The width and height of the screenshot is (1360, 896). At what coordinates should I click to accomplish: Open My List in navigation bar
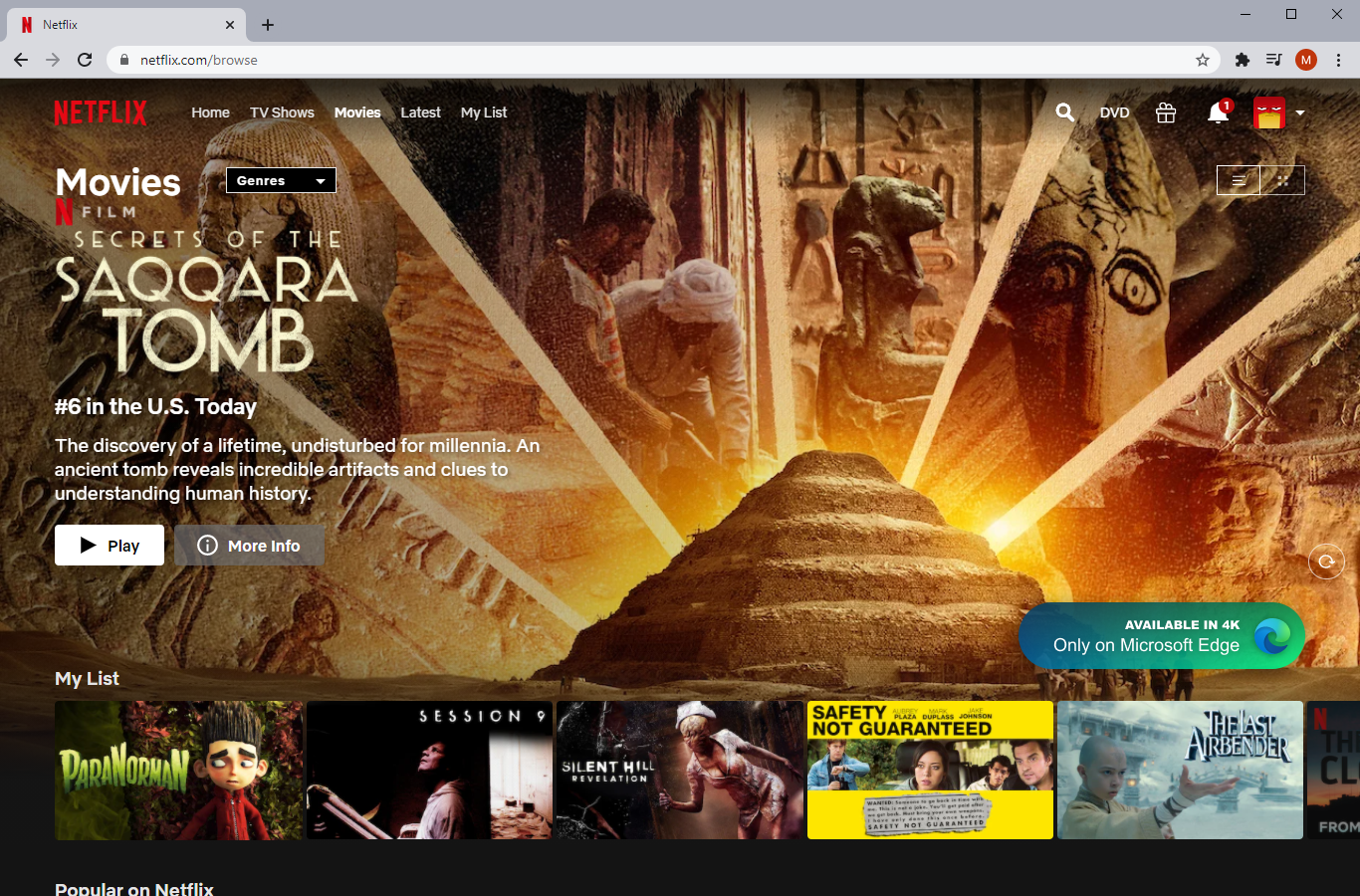pyautogui.click(x=484, y=112)
